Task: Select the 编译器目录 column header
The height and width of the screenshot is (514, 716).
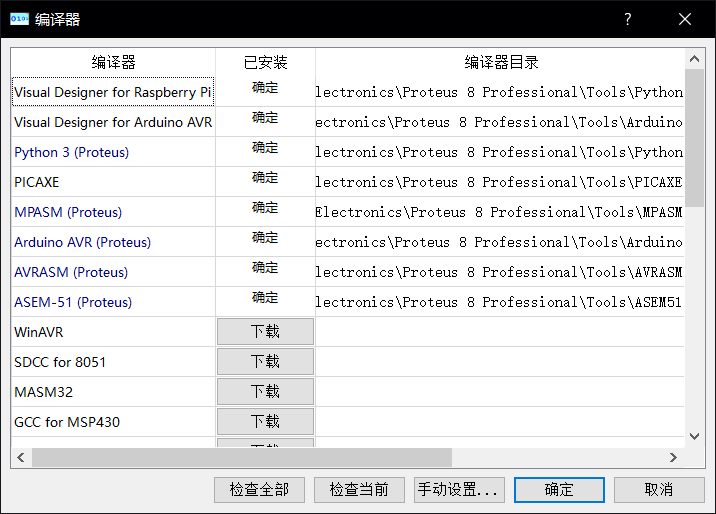Action: (x=501, y=62)
